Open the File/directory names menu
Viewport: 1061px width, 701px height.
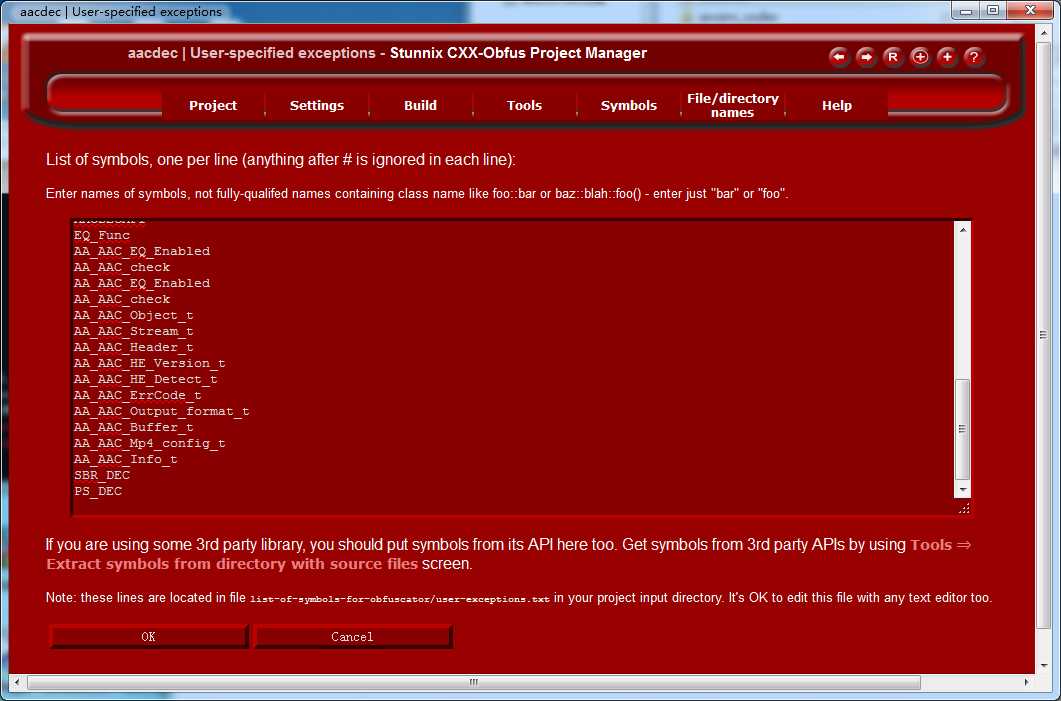coord(733,106)
